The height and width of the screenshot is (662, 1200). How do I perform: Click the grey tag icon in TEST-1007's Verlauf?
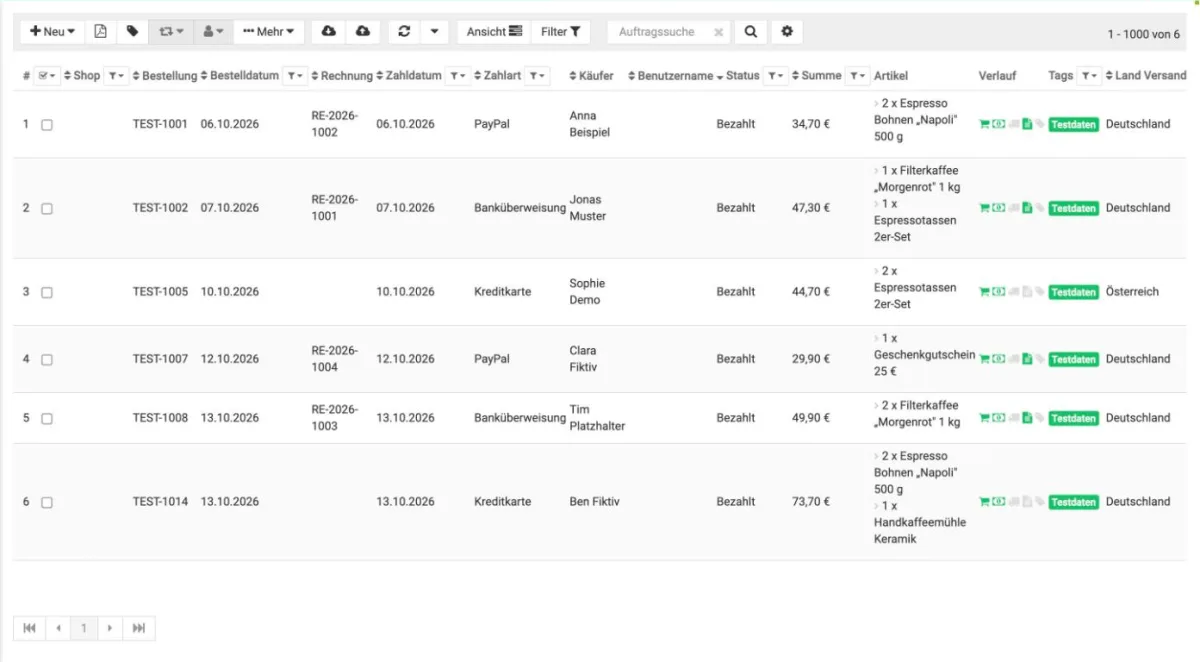(1040, 359)
